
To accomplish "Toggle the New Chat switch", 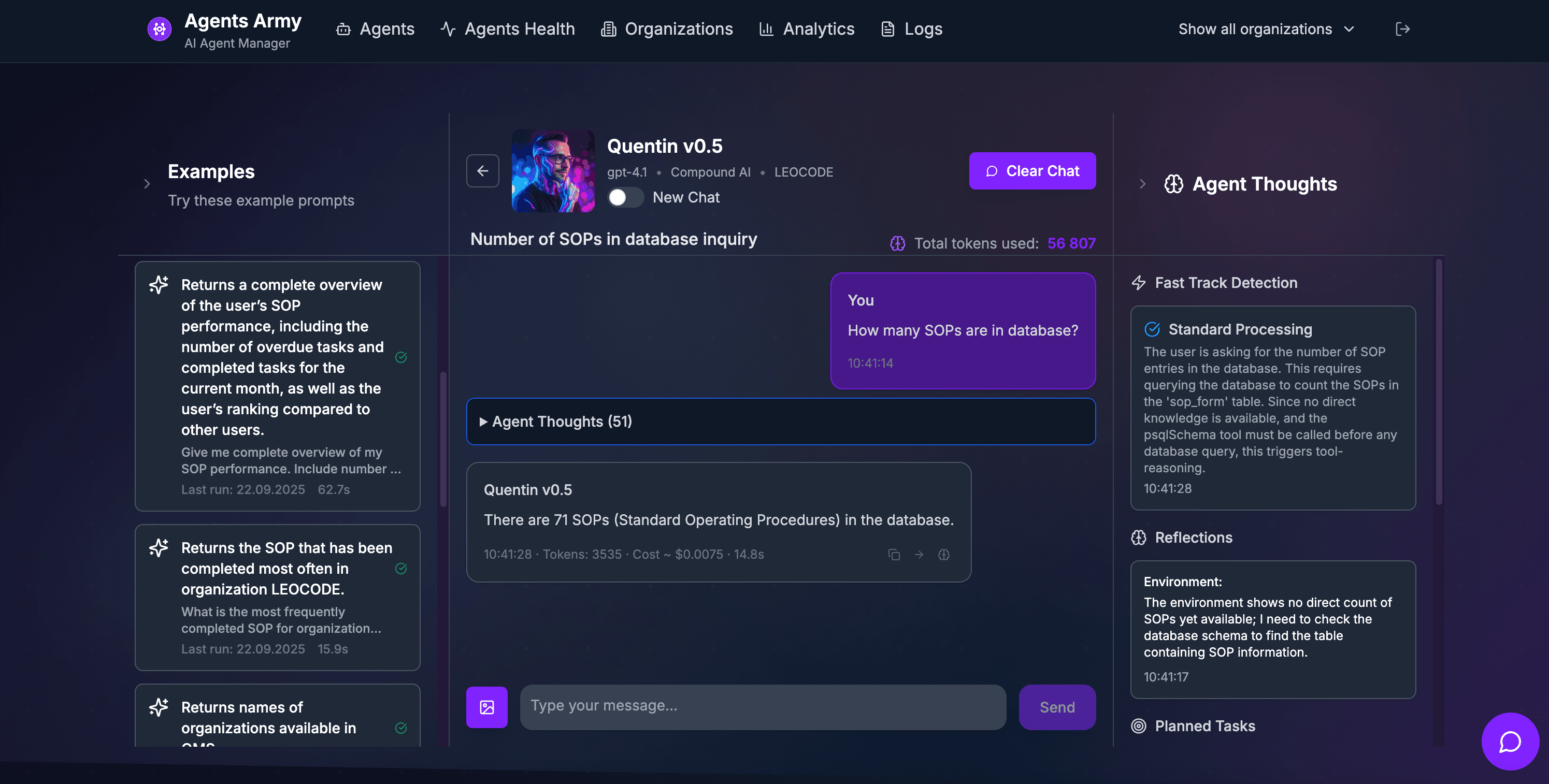I will tap(625, 197).
